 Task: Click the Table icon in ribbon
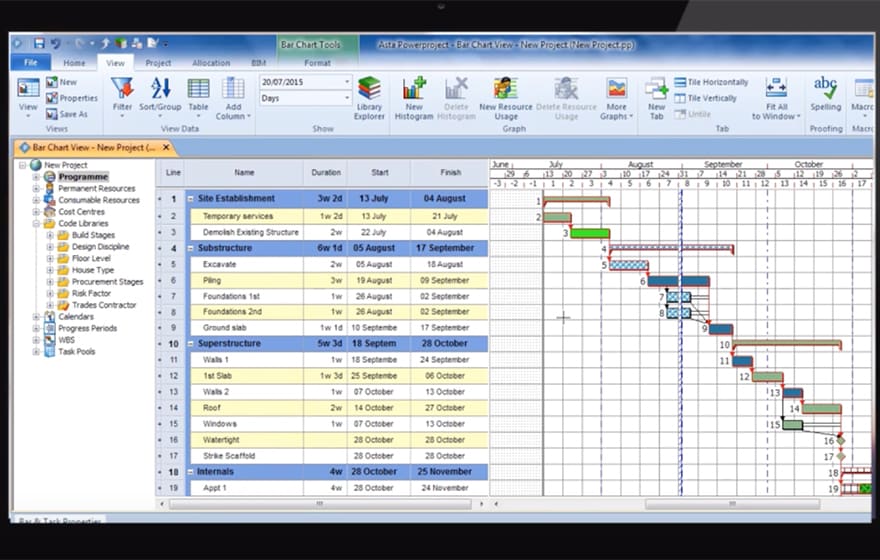[198, 89]
